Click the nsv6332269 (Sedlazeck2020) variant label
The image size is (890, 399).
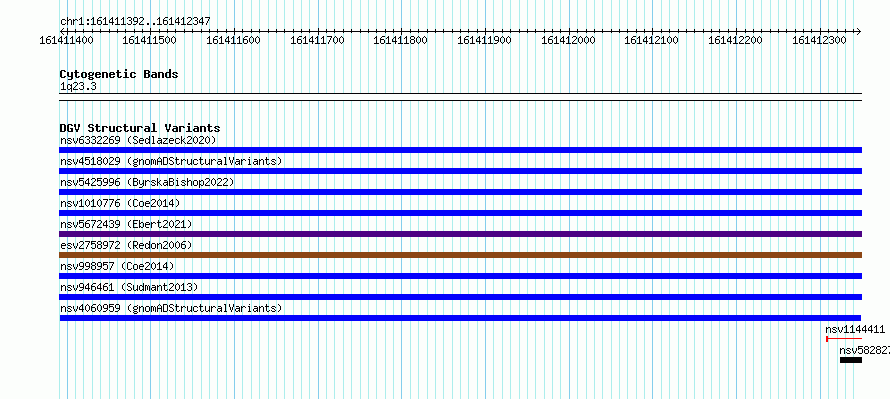[x=138, y=140]
